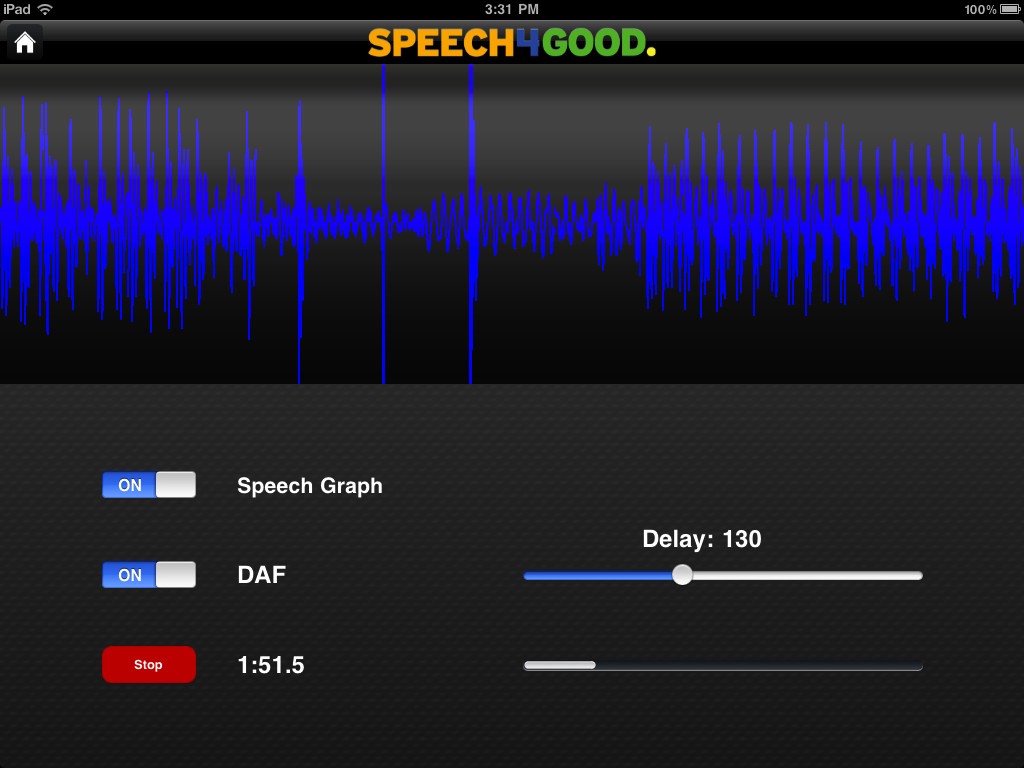Open the Speech4Good logo banner
Viewport: 1024px width, 768px height.
511,43
